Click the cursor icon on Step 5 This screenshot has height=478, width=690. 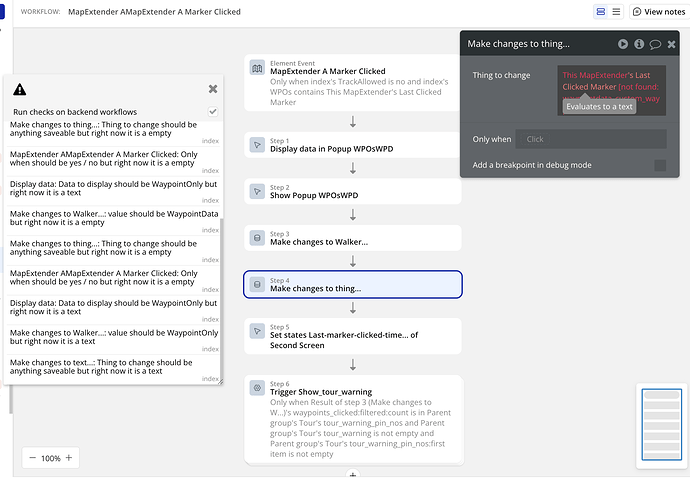(x=257, y=331)
